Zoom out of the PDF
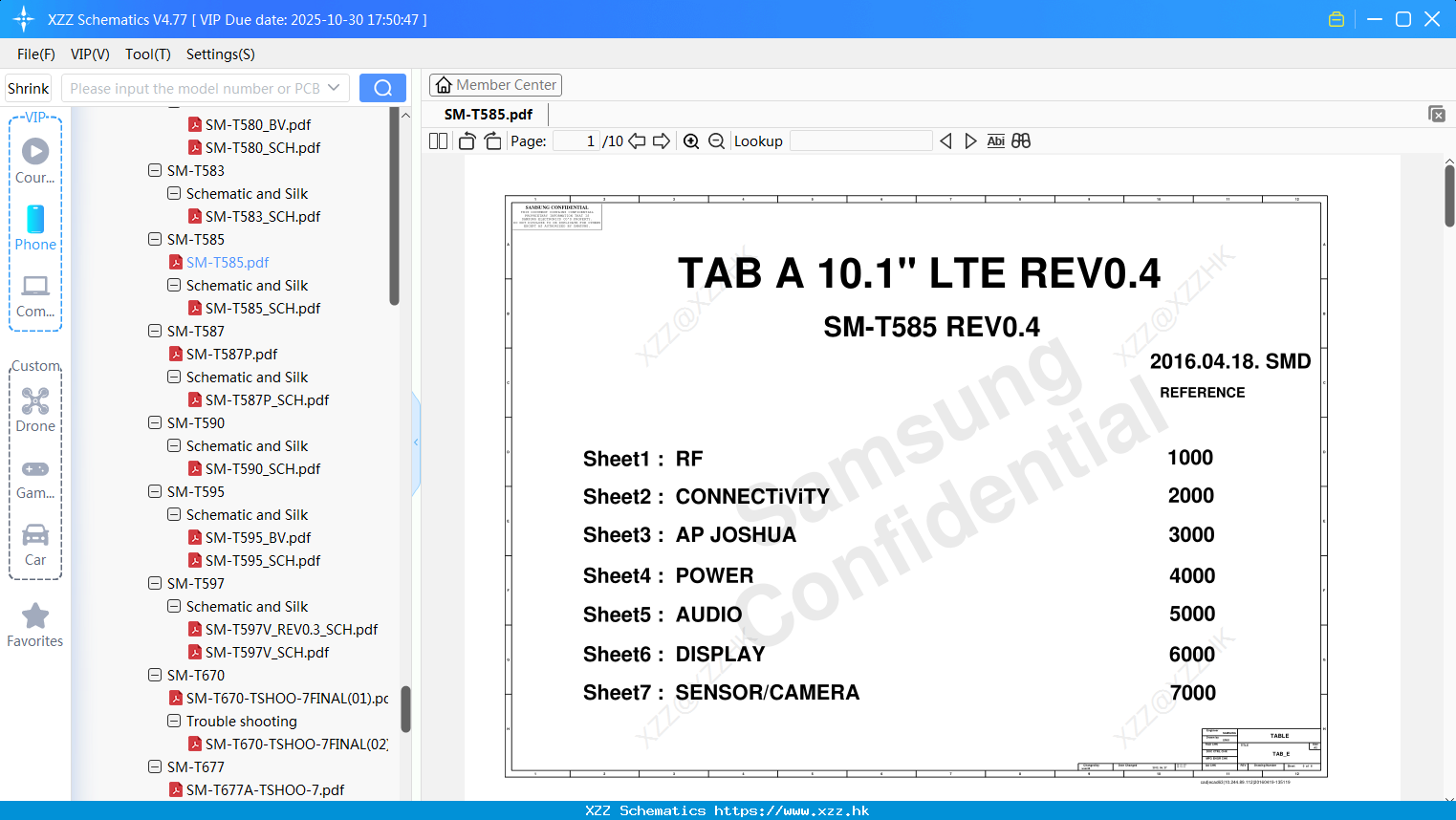This screenshot has height=820, width=1456. pyautogui.click(x=716, y=140)
